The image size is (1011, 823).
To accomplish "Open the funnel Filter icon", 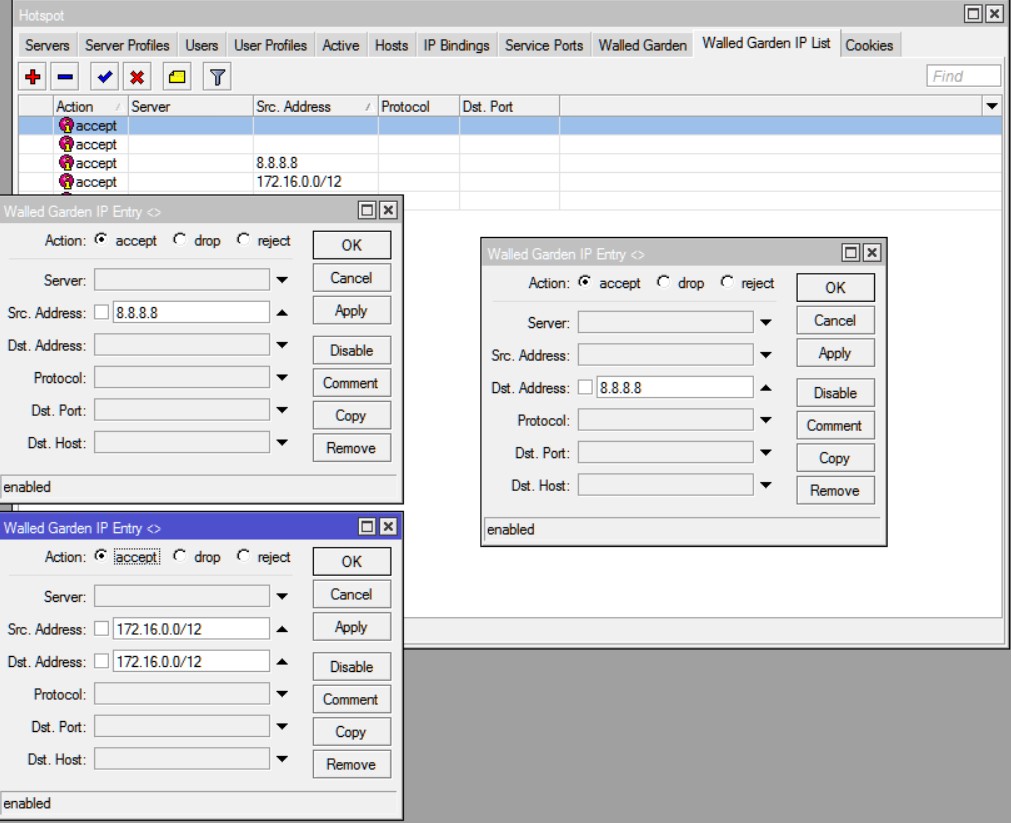I will point(217,77).
